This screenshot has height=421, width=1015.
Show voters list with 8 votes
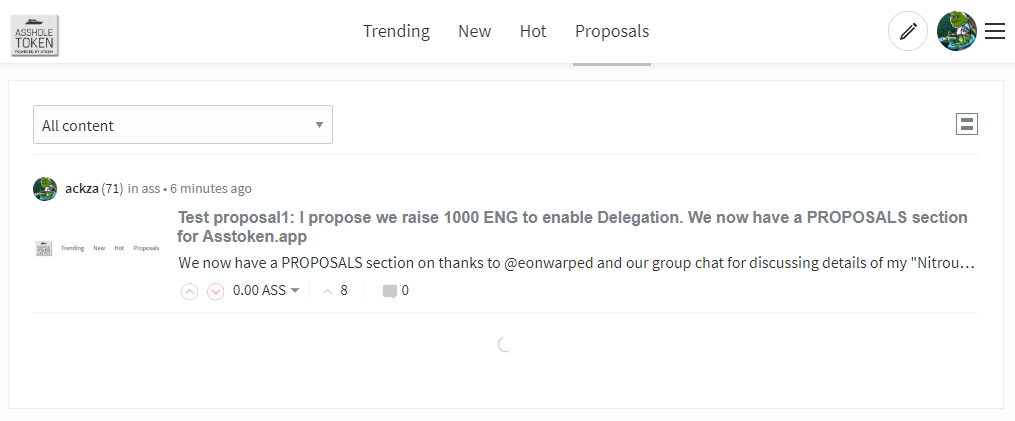[335, 291]
